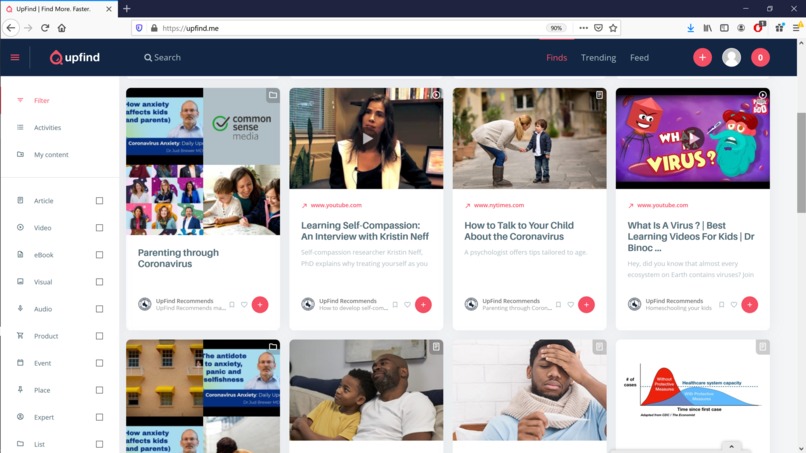Open Learning Self-Compassion card title
Image resolution: width=806 pixels, height=453 pixels.
click(364, 231)
